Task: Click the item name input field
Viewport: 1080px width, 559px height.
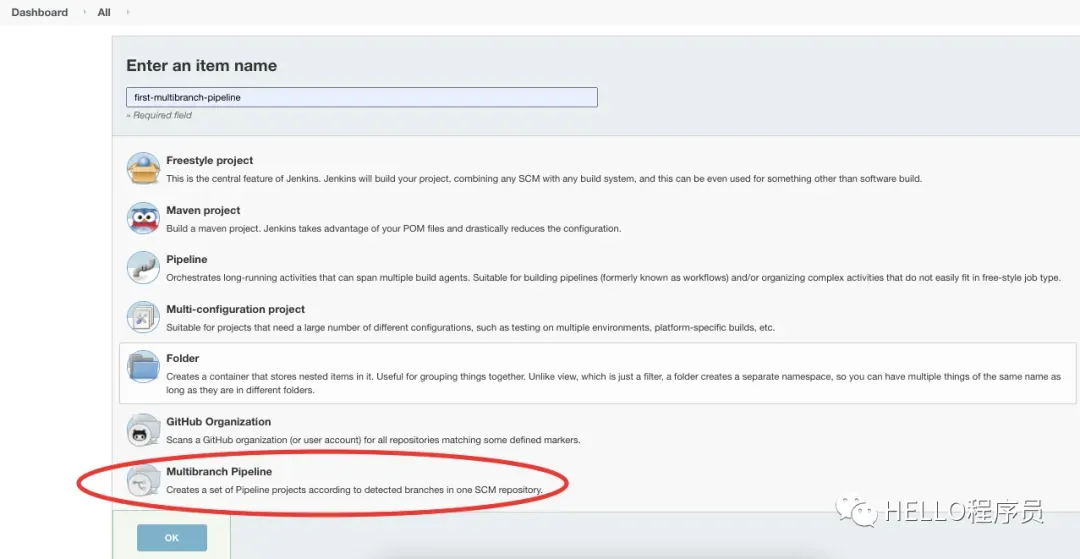Action: 362,97
